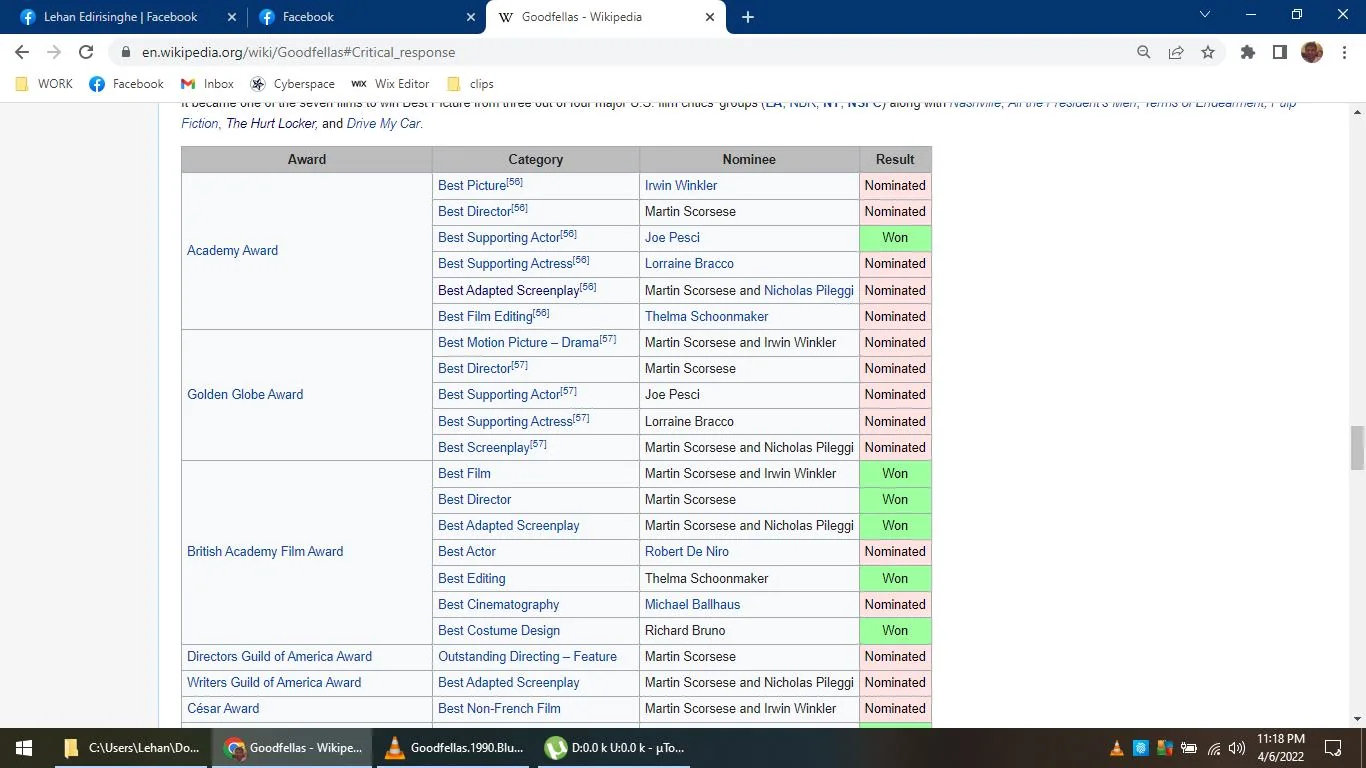Open the Best Costume Design link
1366x768 pixels.
[499, 631]
